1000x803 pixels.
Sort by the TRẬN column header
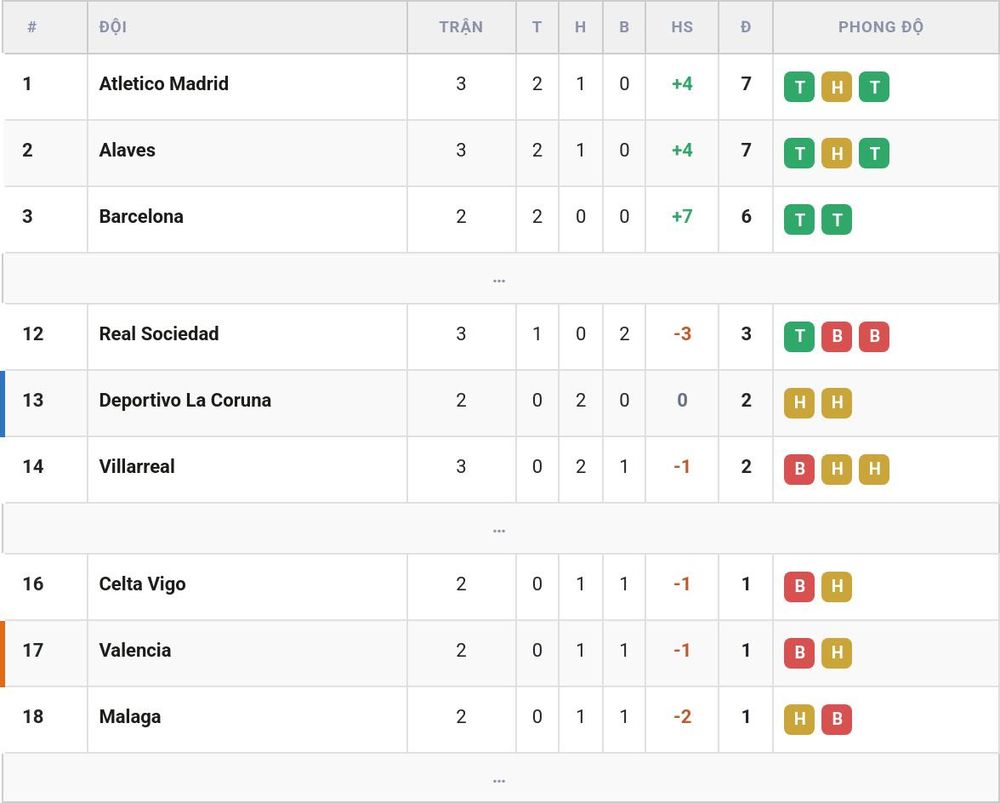tap(461, 27)
